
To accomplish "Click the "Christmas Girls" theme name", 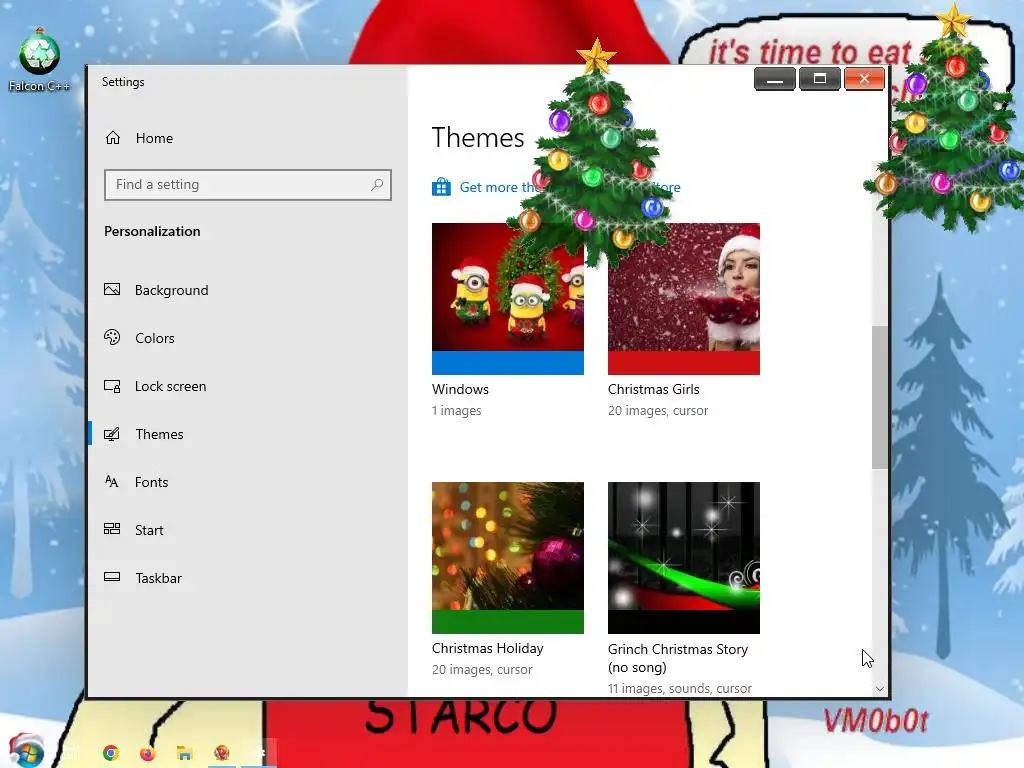I will (654, 389).
